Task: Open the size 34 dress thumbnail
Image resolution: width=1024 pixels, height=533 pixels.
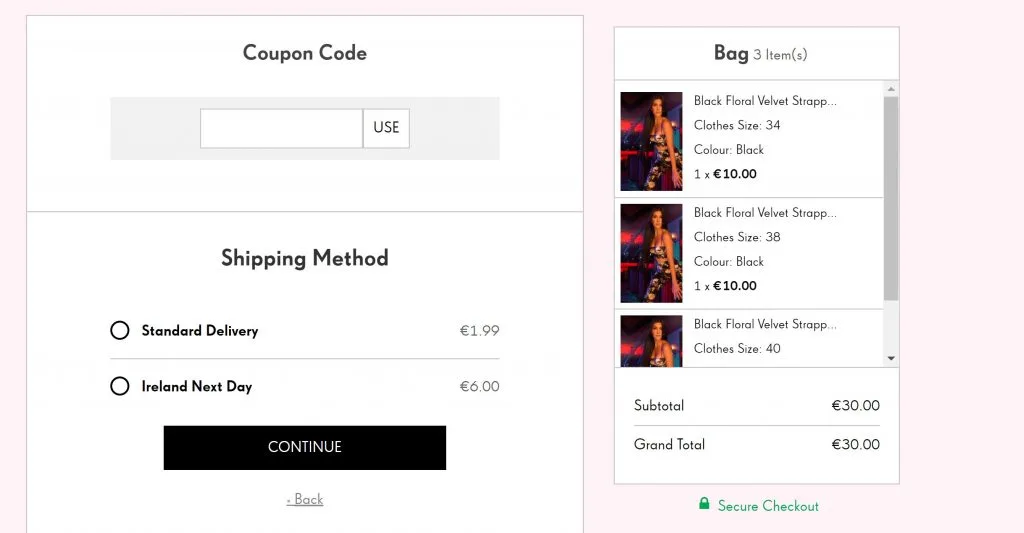Action: click(651, 141)
